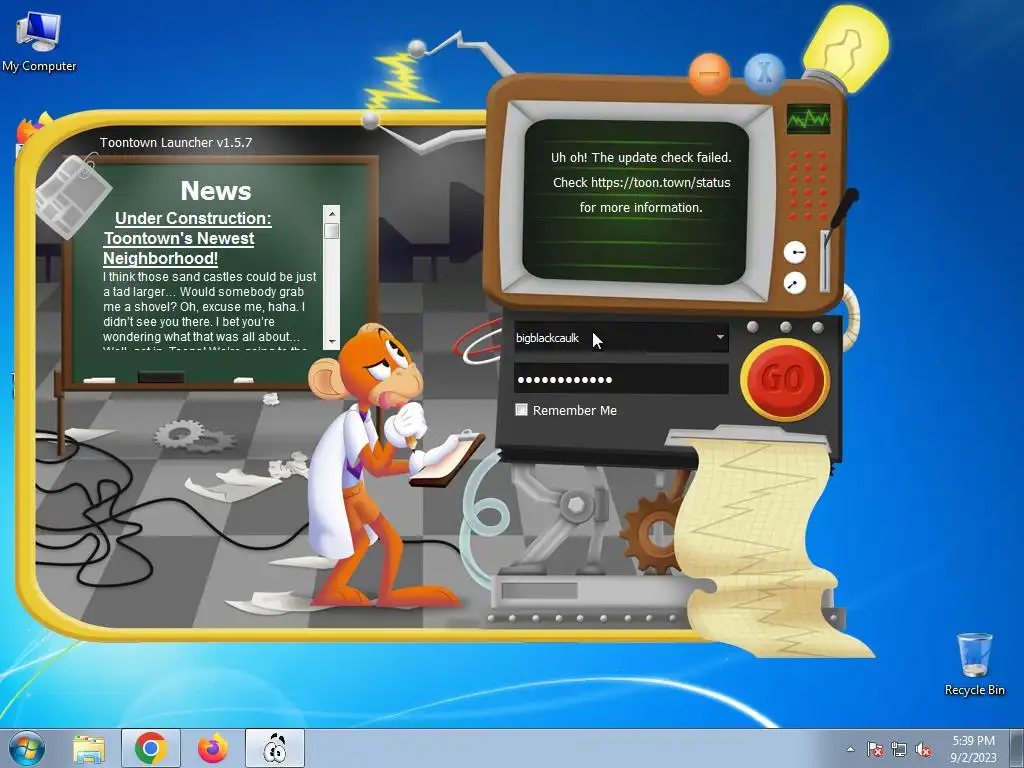Click the red GO login button
Image resolution: width=1024 pixels, height=768 pixels.
click(785, 379)
